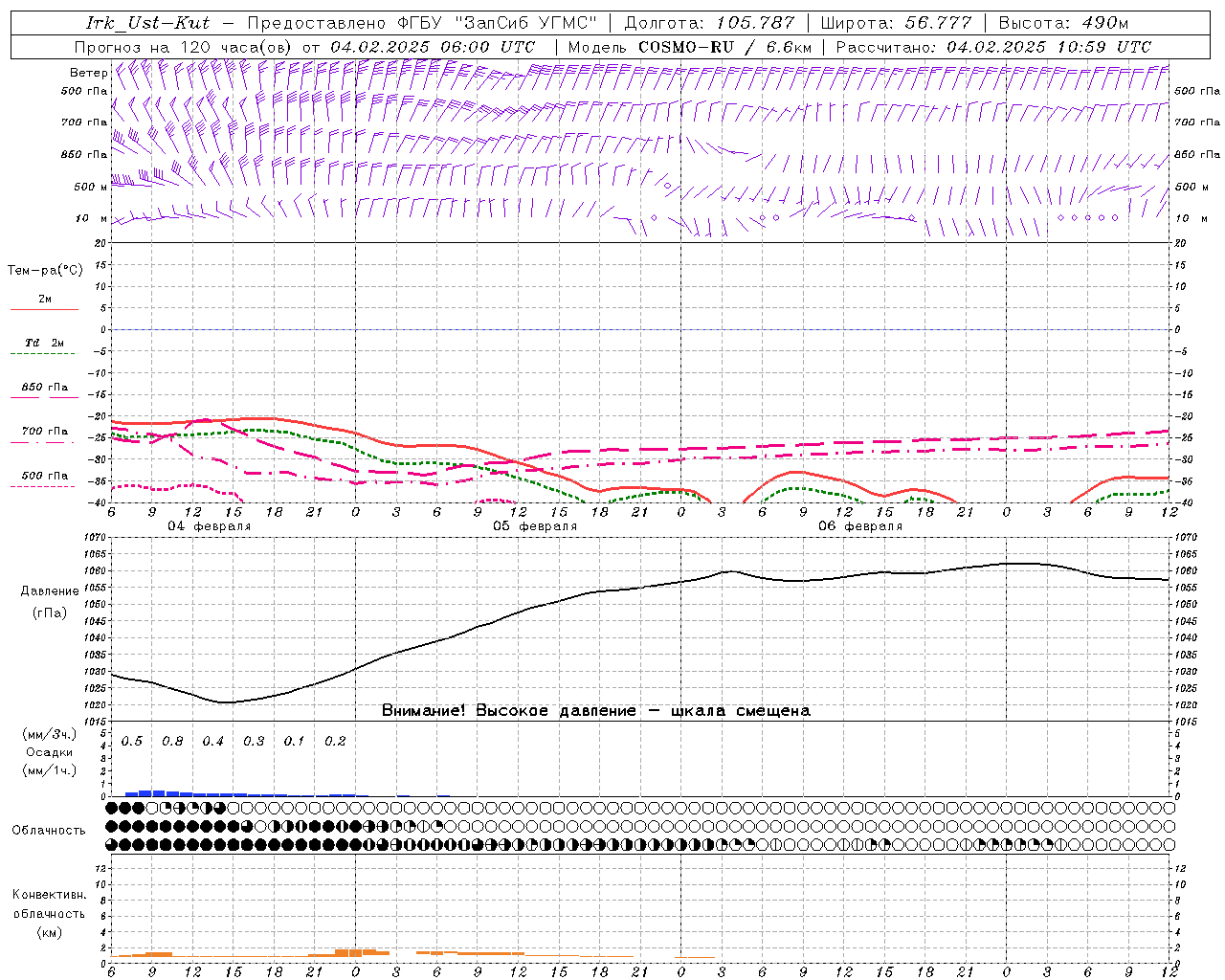Viewport: 1225px width, 980px height.
Task: Click the Осадки precipitation label
Action: (x=50, y=752)
